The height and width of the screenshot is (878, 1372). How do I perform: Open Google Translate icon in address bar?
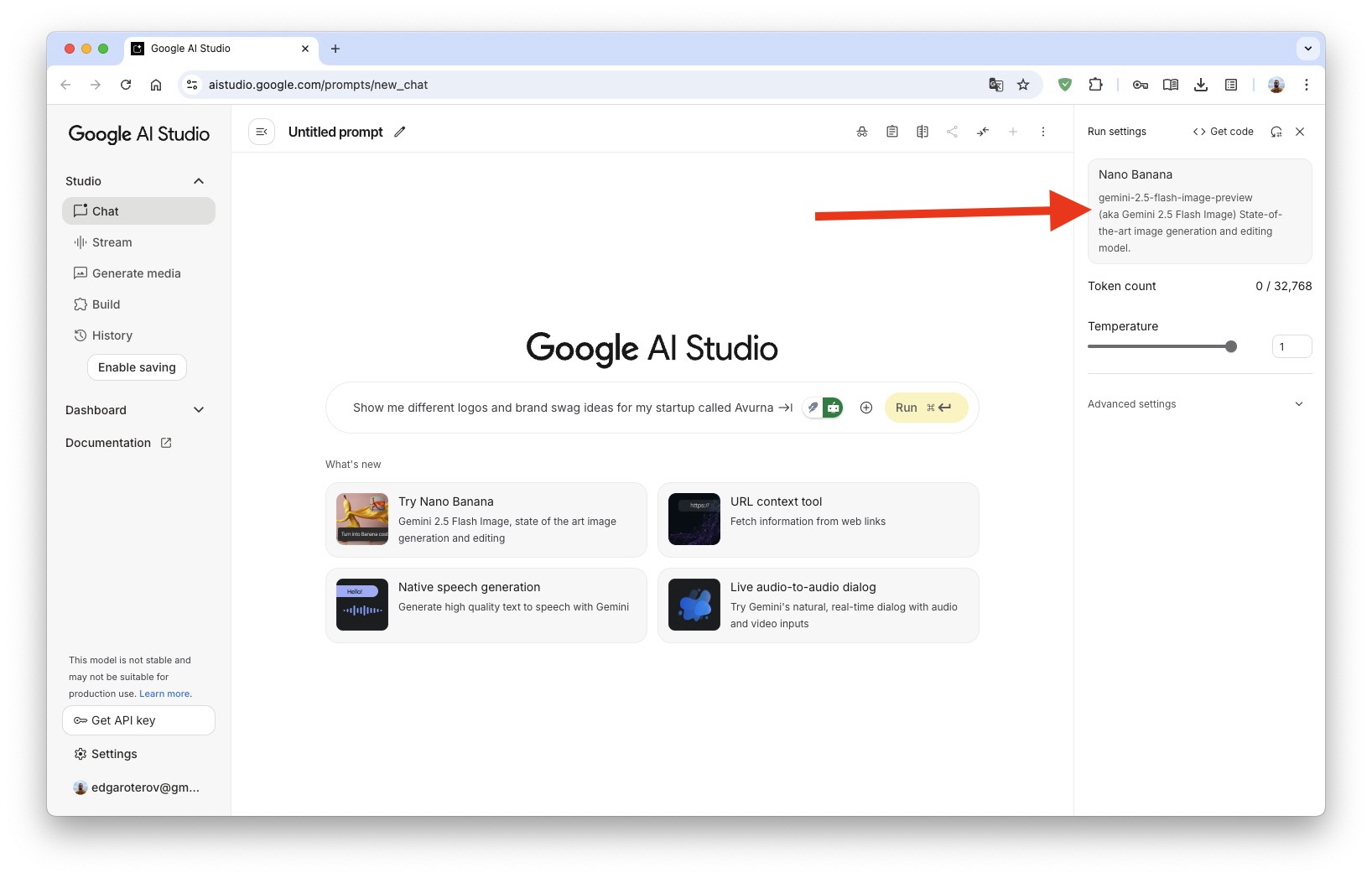pos(996,85)
